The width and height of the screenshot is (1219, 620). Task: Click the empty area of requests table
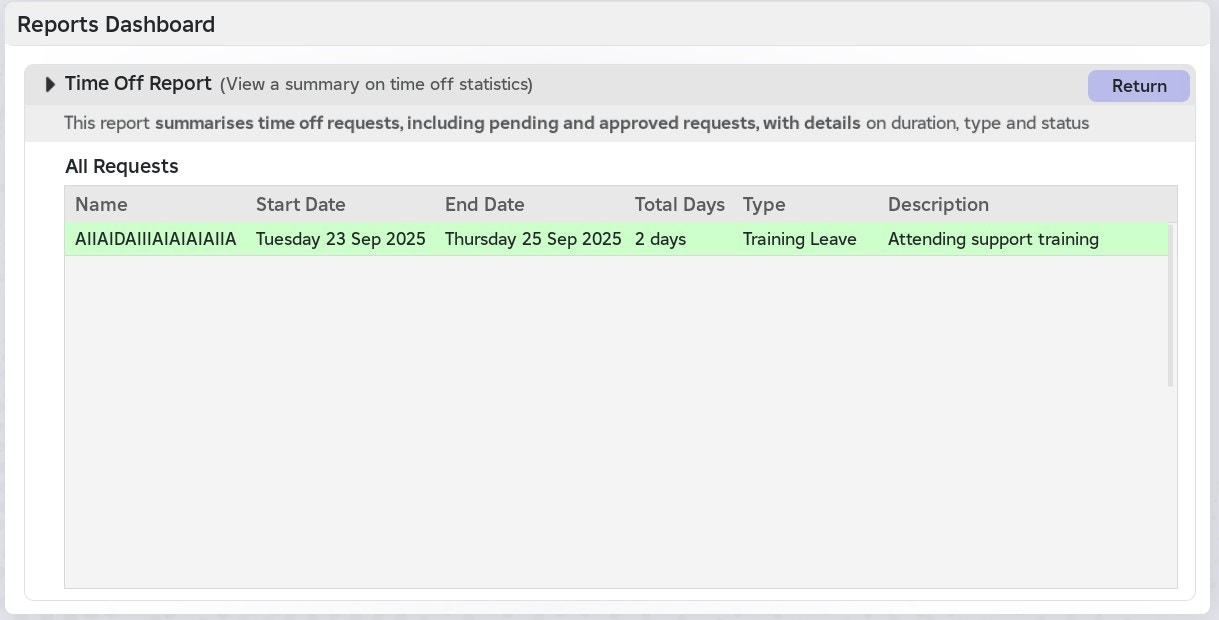pos(616,420)
